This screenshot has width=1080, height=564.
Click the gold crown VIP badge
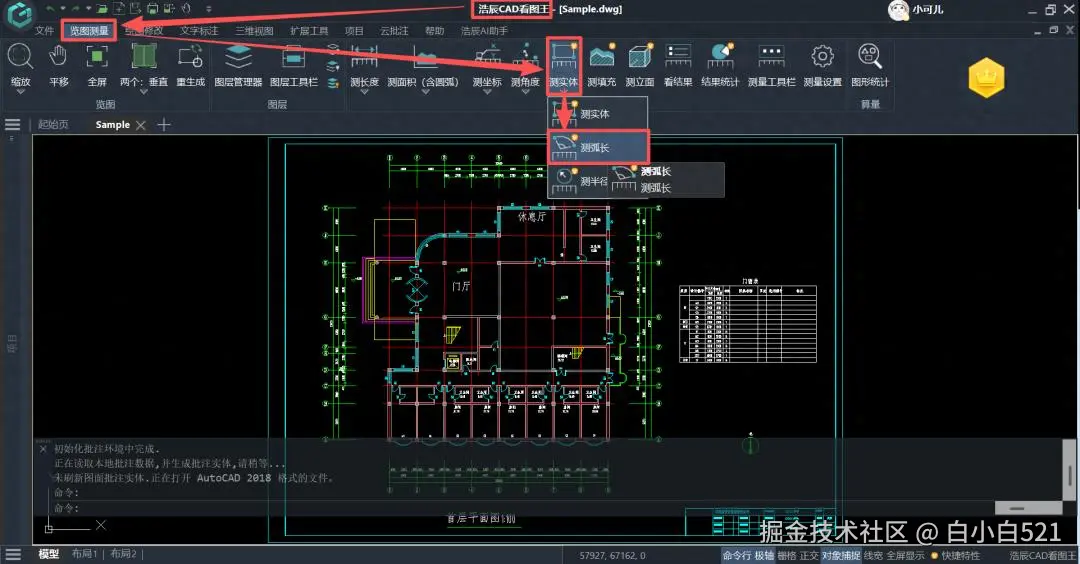[x=986, y=78]
